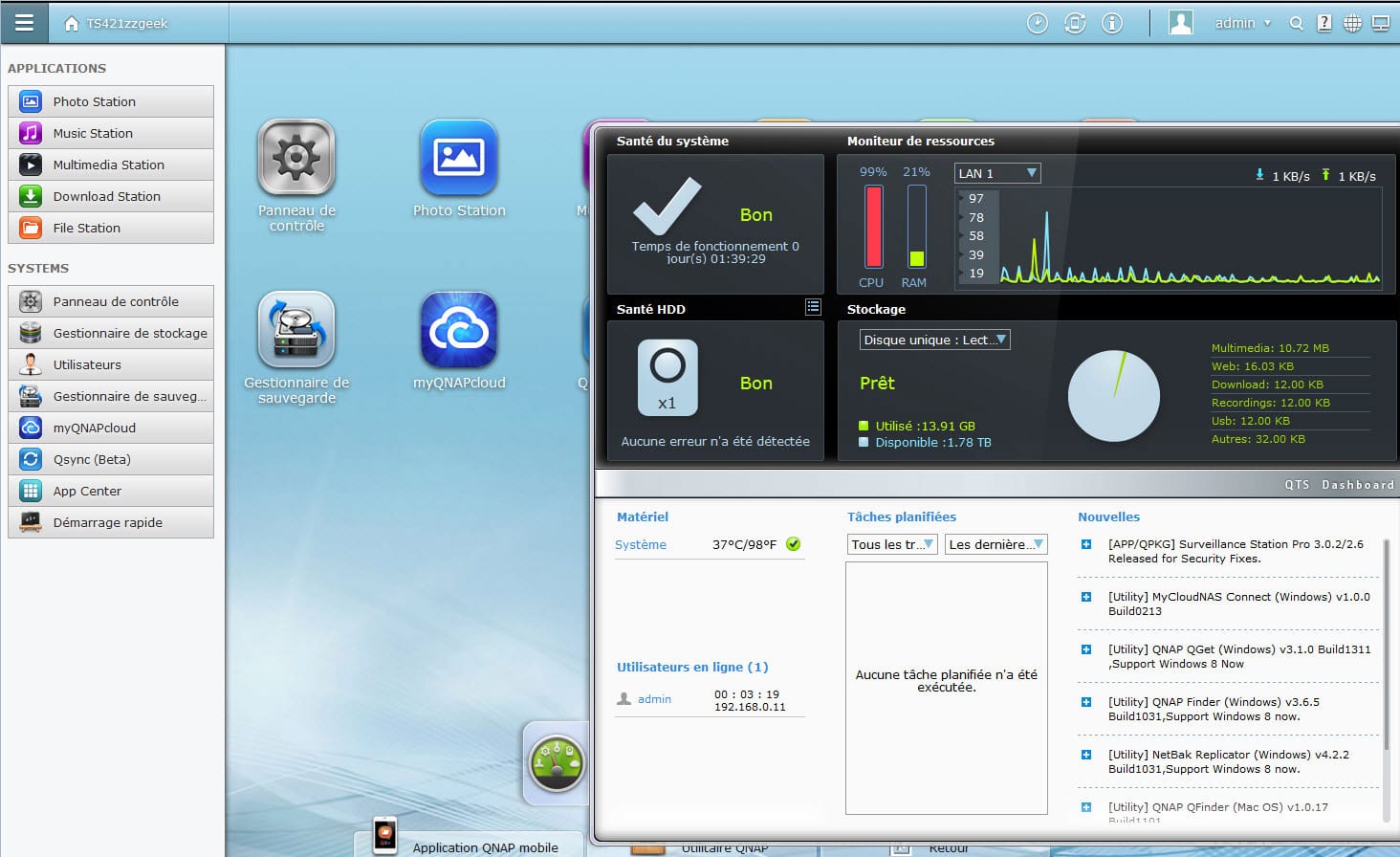Open Multimedia Station from the sidebar
Viewport: 1400px width, 857px height.
click(111, 165)
